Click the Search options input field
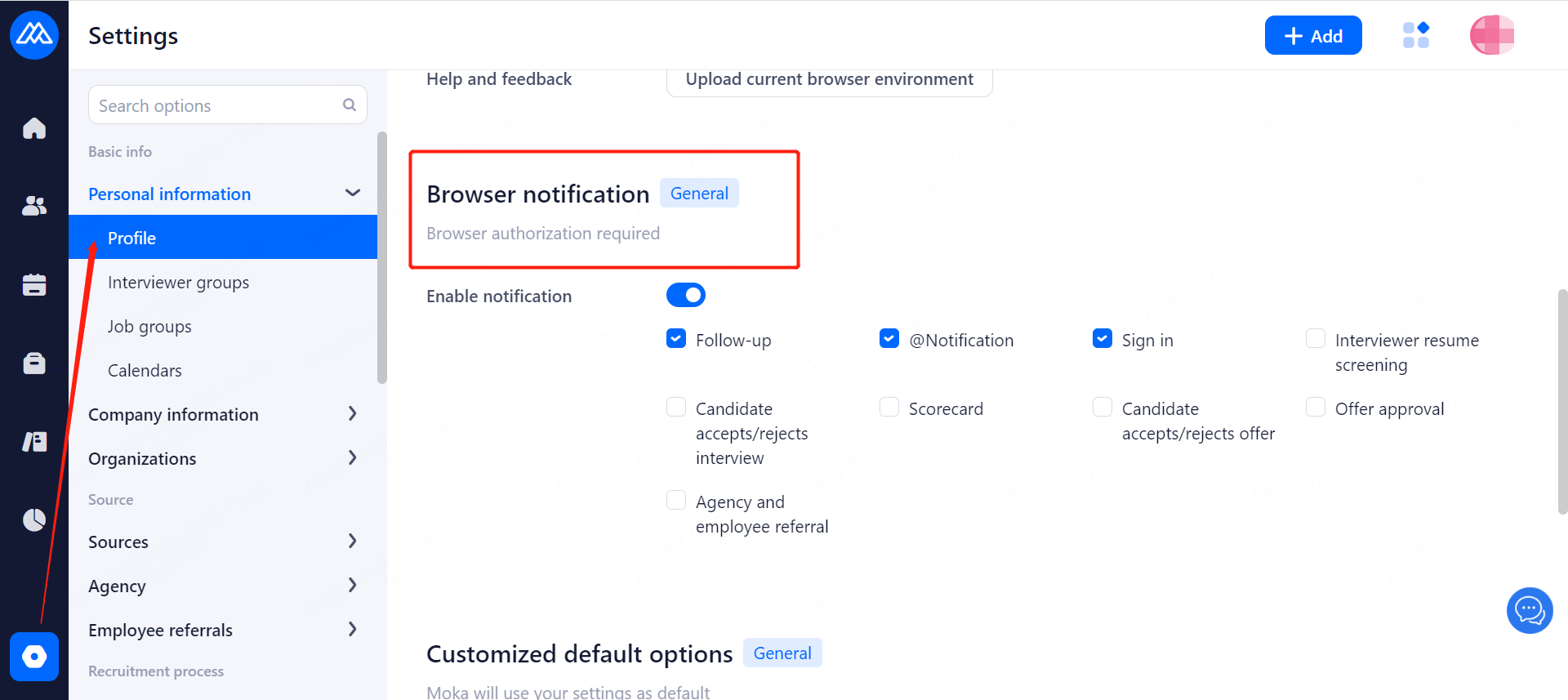Viewport: 1568px width, 700px height. 216,105
